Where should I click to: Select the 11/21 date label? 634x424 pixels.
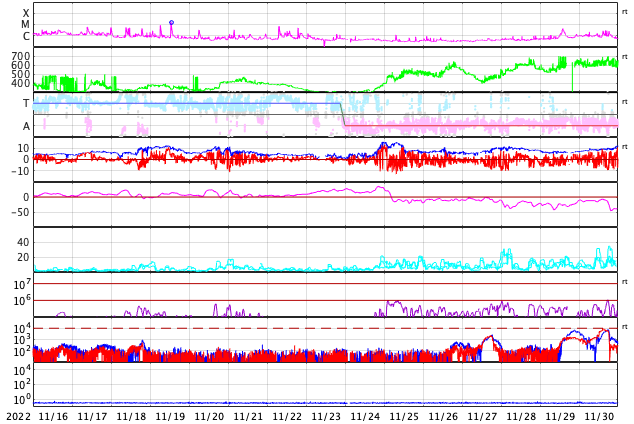[248, 417]
